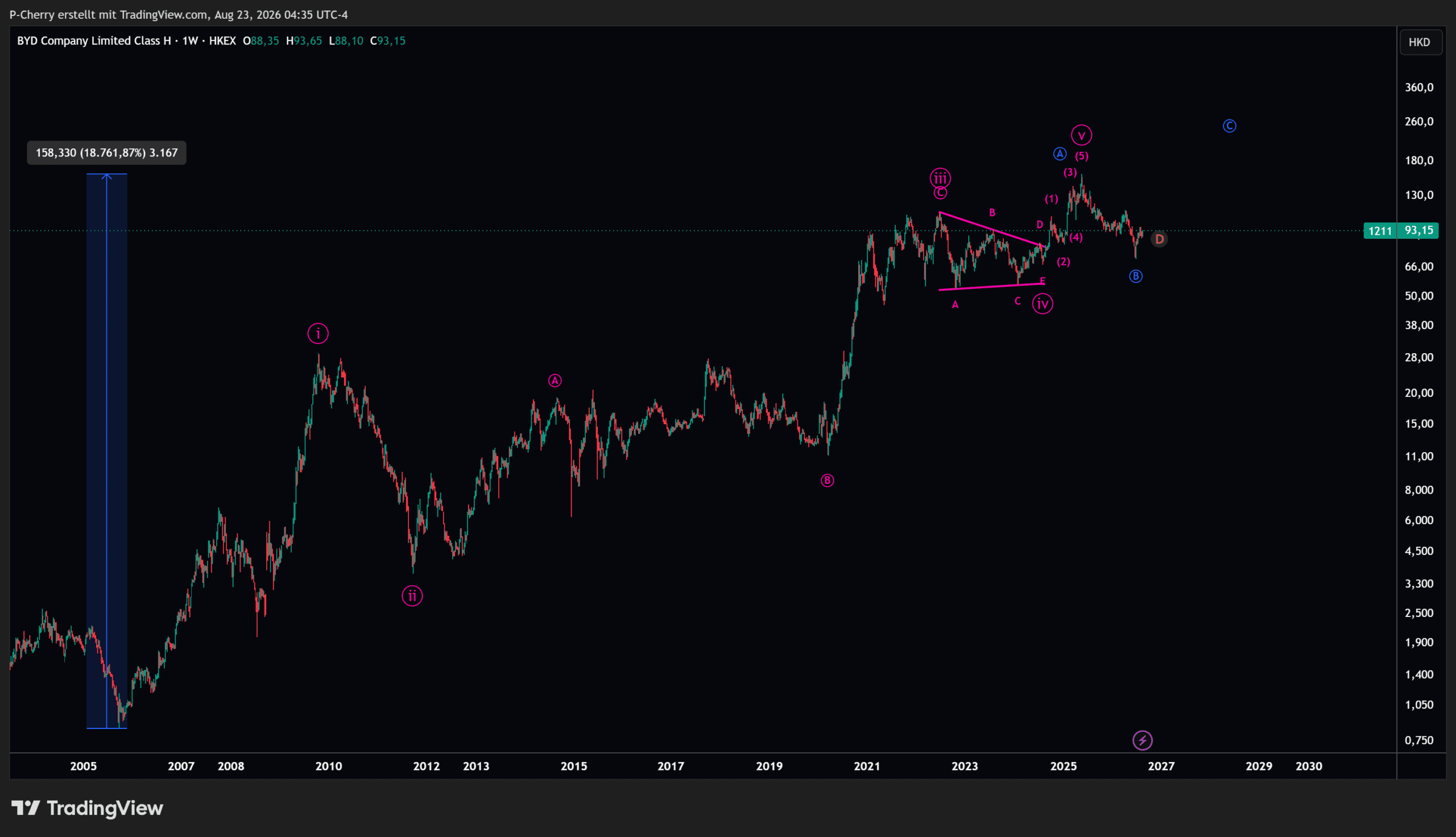Click the 2021 time axis label
Screen dimensions: 1456x837
coord(867,766)
